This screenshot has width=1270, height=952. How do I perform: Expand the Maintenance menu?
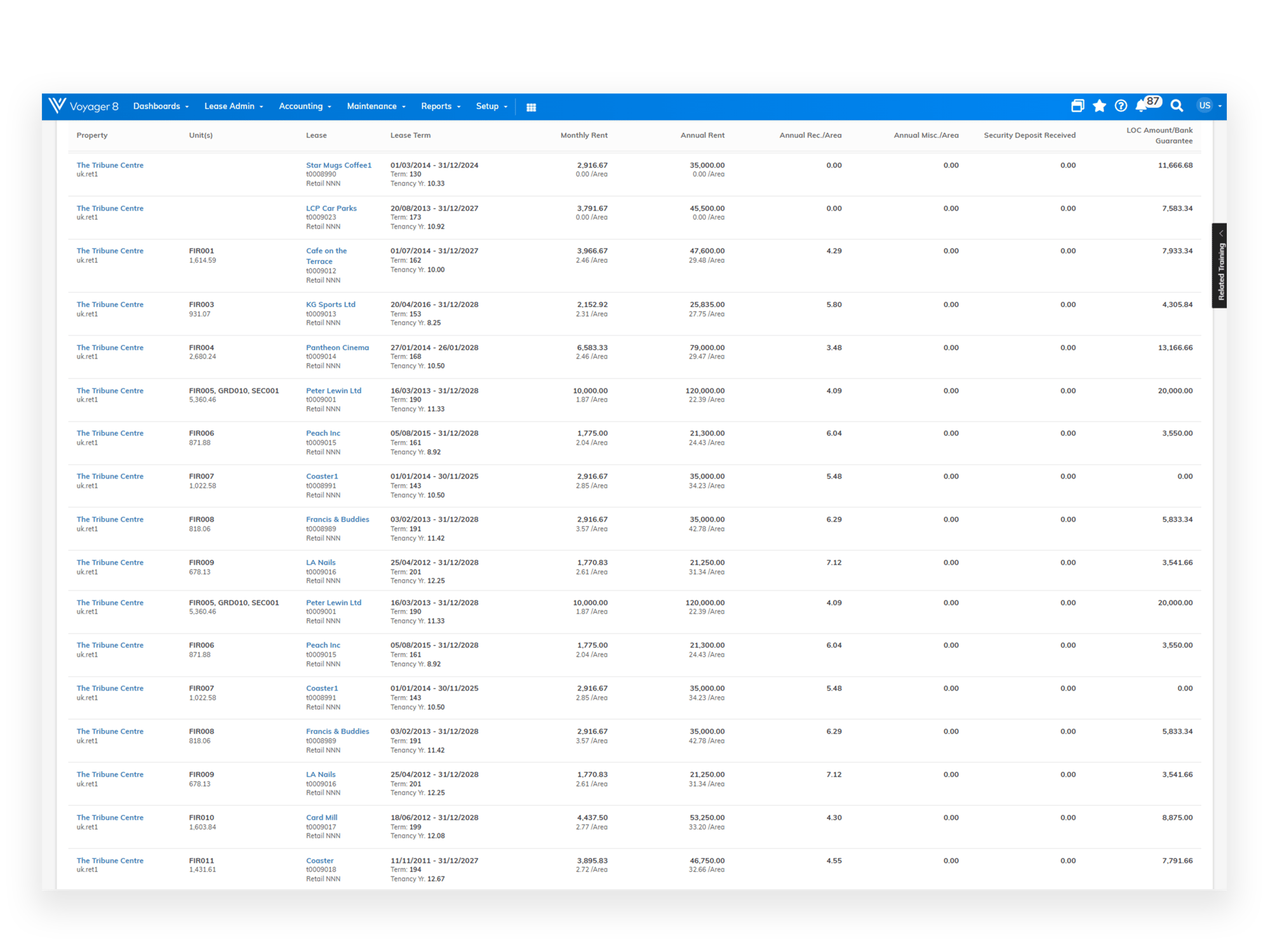(x=376, y=107)
